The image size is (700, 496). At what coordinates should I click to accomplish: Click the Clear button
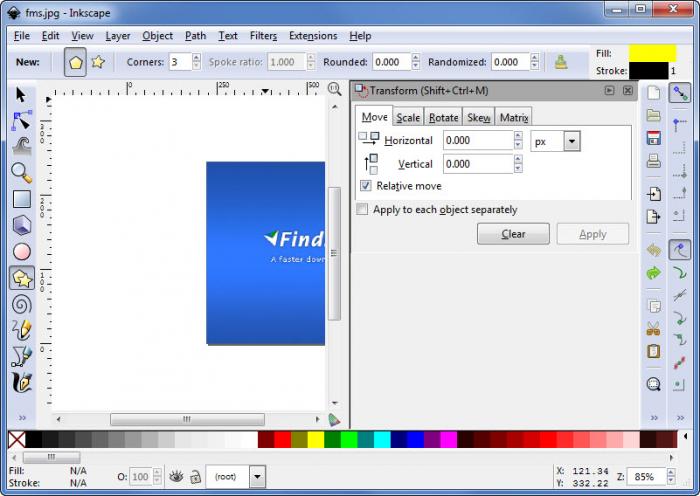(x=513, y=234)
